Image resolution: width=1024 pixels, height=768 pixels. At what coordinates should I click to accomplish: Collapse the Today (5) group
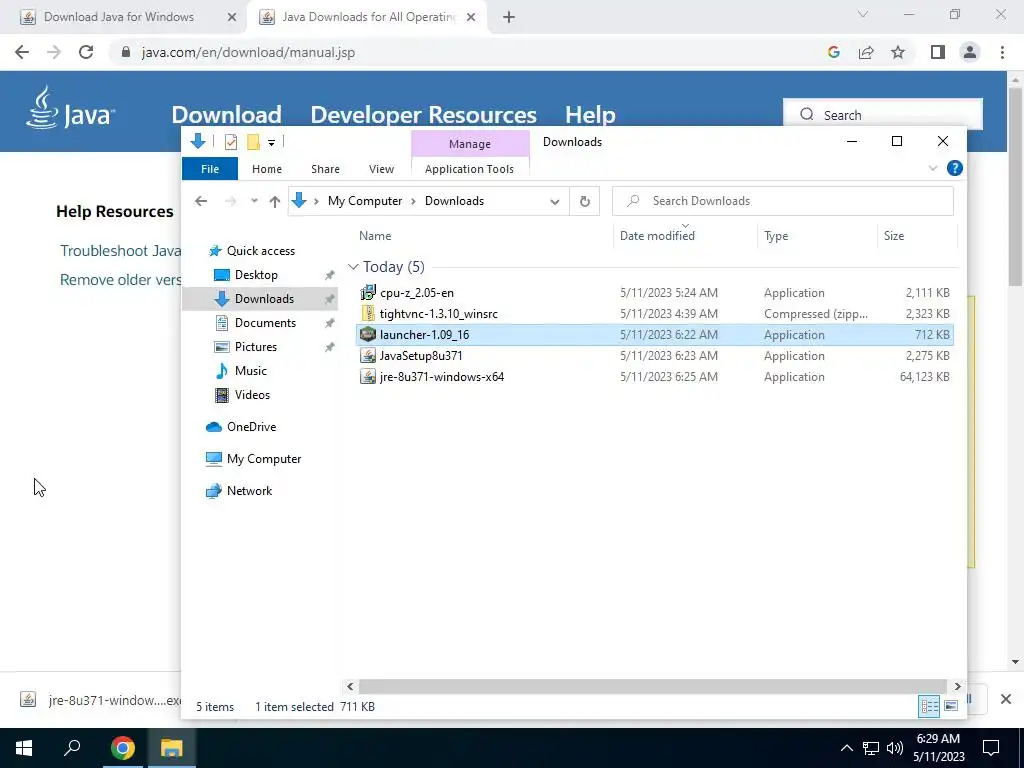point(353,266)
